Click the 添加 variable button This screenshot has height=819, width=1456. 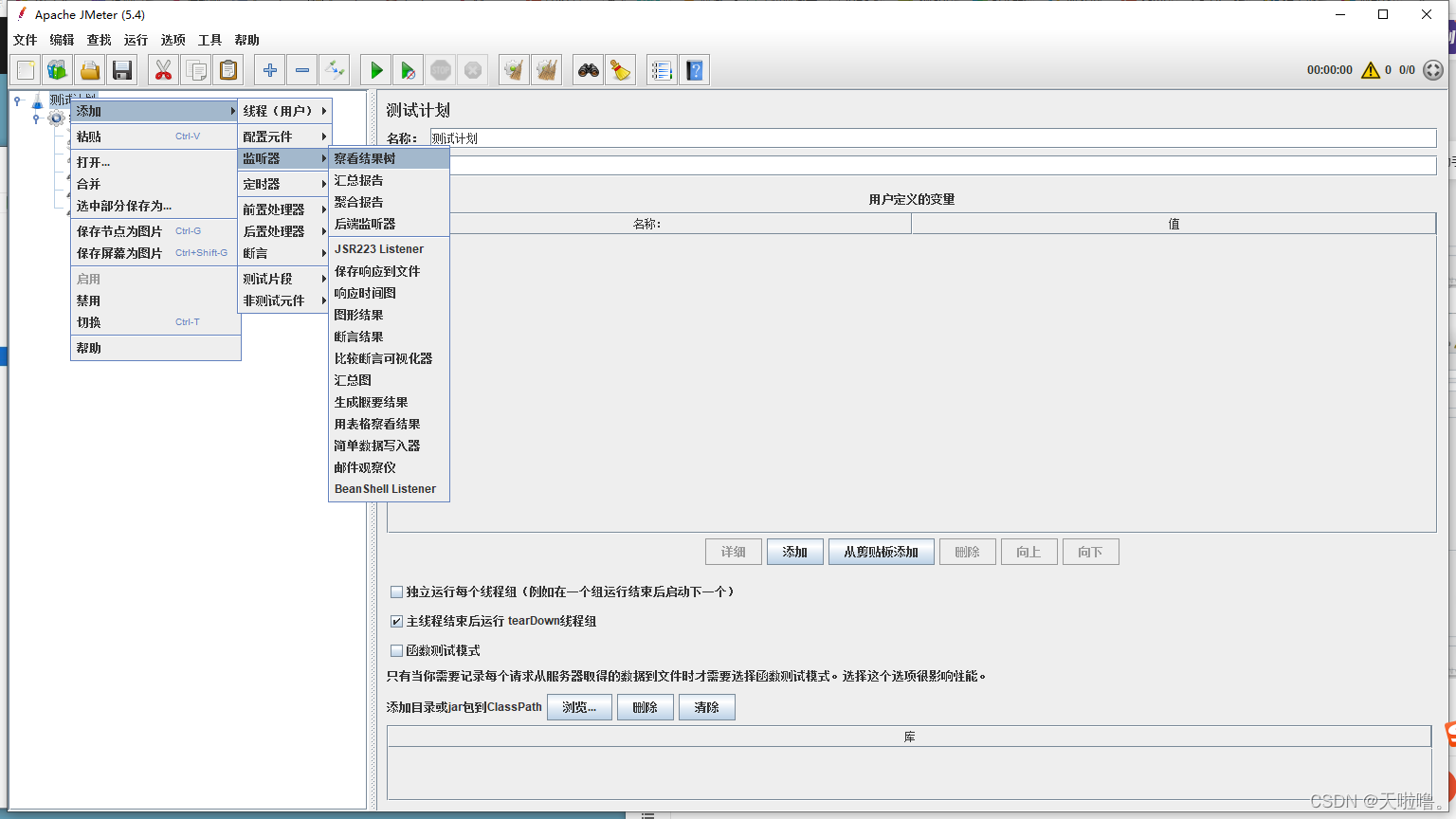[794, 552]
